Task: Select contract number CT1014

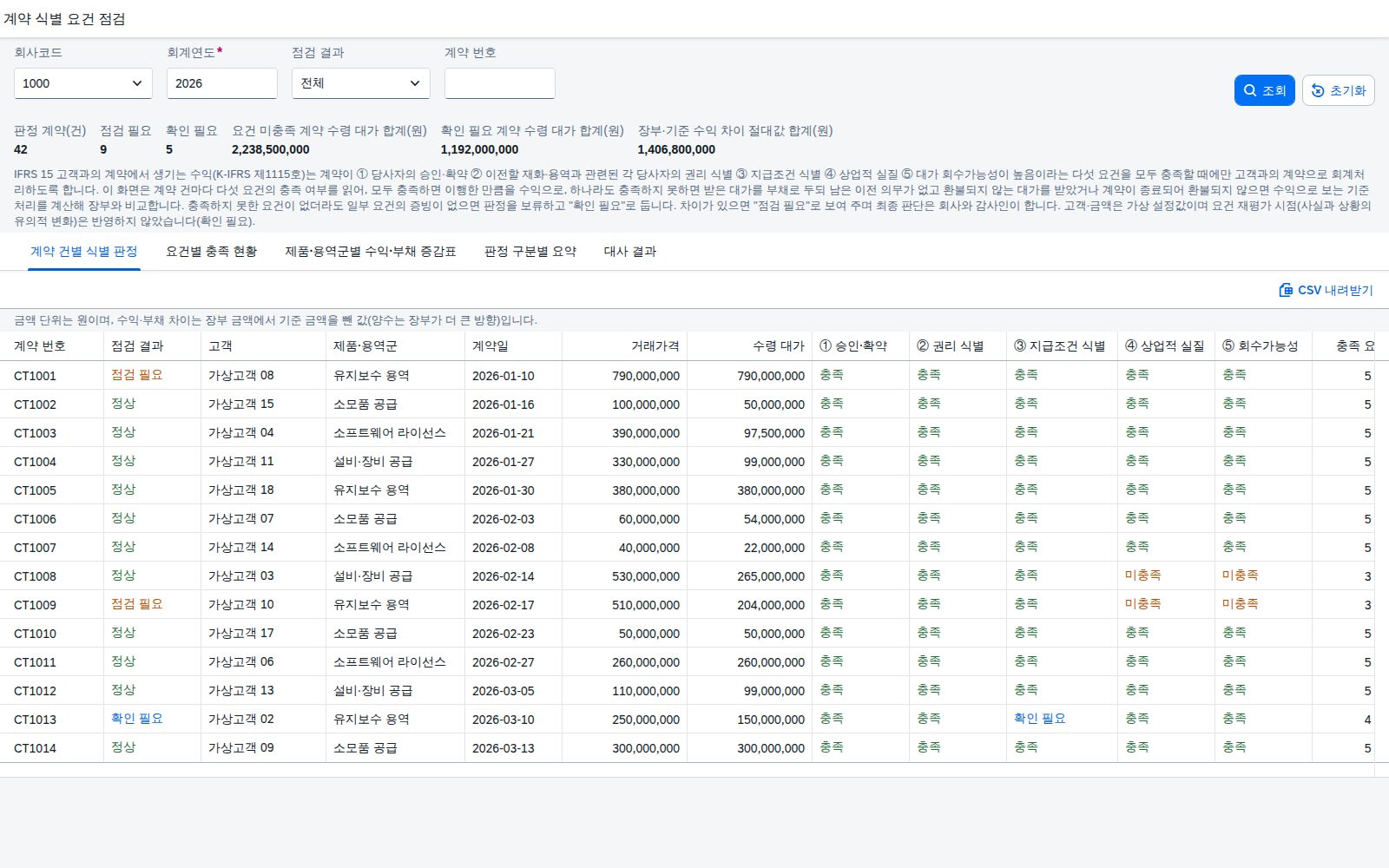Action: click(35, 748)
